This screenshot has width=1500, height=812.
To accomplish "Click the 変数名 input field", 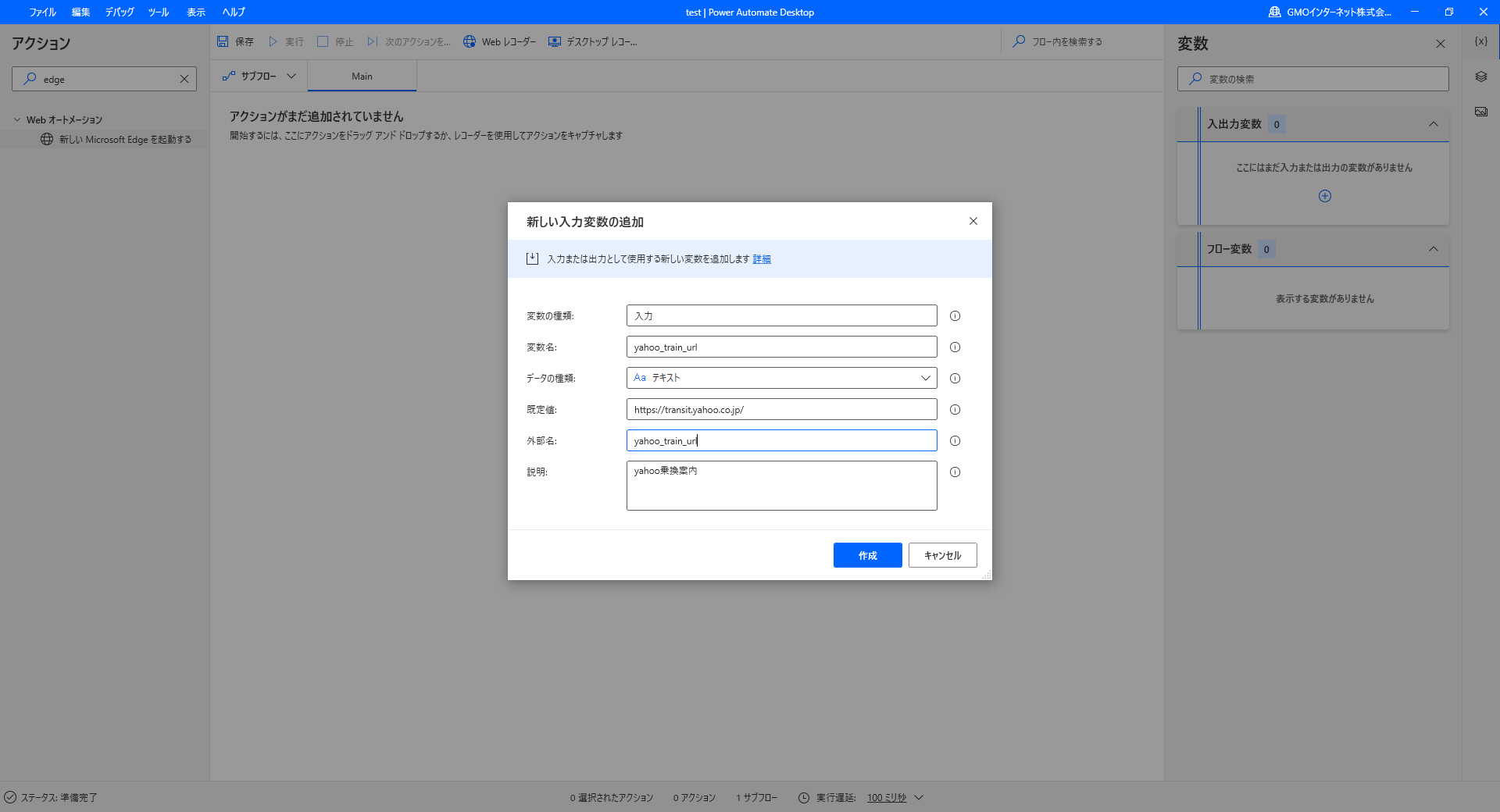I will point(782,347).
